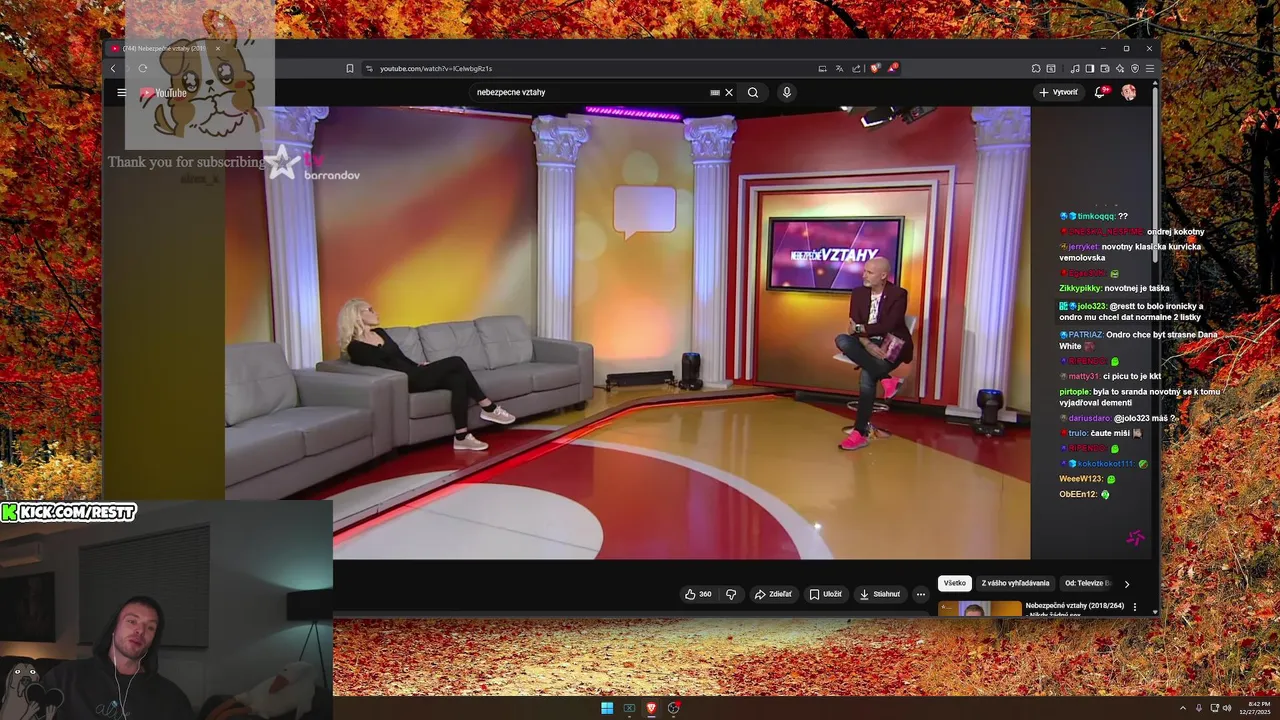Open Brave Rewards triangle icon
This screenshot has height=720, width=1280.
tap(893, 68)
